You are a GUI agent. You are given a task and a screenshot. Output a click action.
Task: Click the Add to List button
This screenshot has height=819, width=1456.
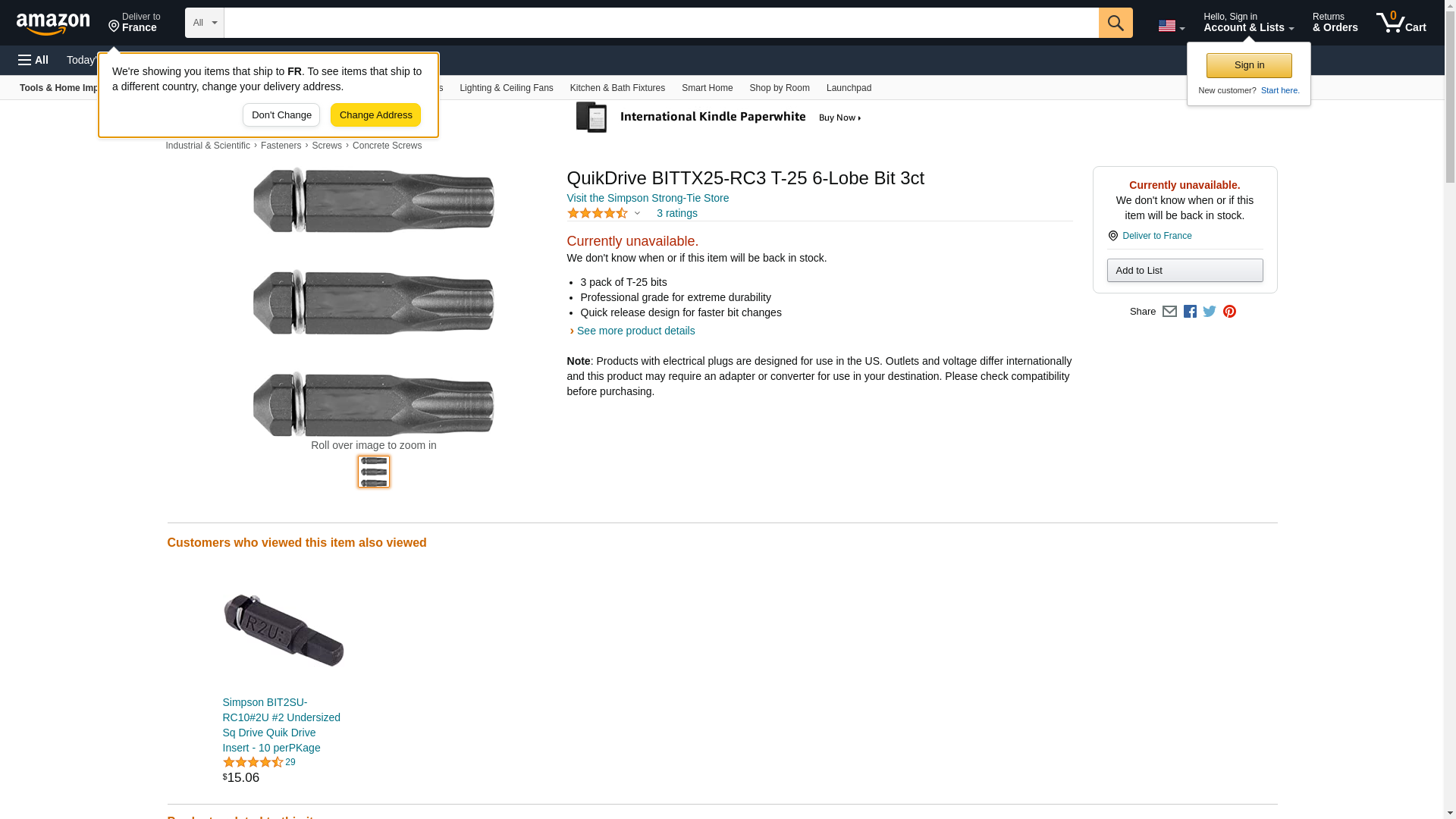click(1185, 271)
